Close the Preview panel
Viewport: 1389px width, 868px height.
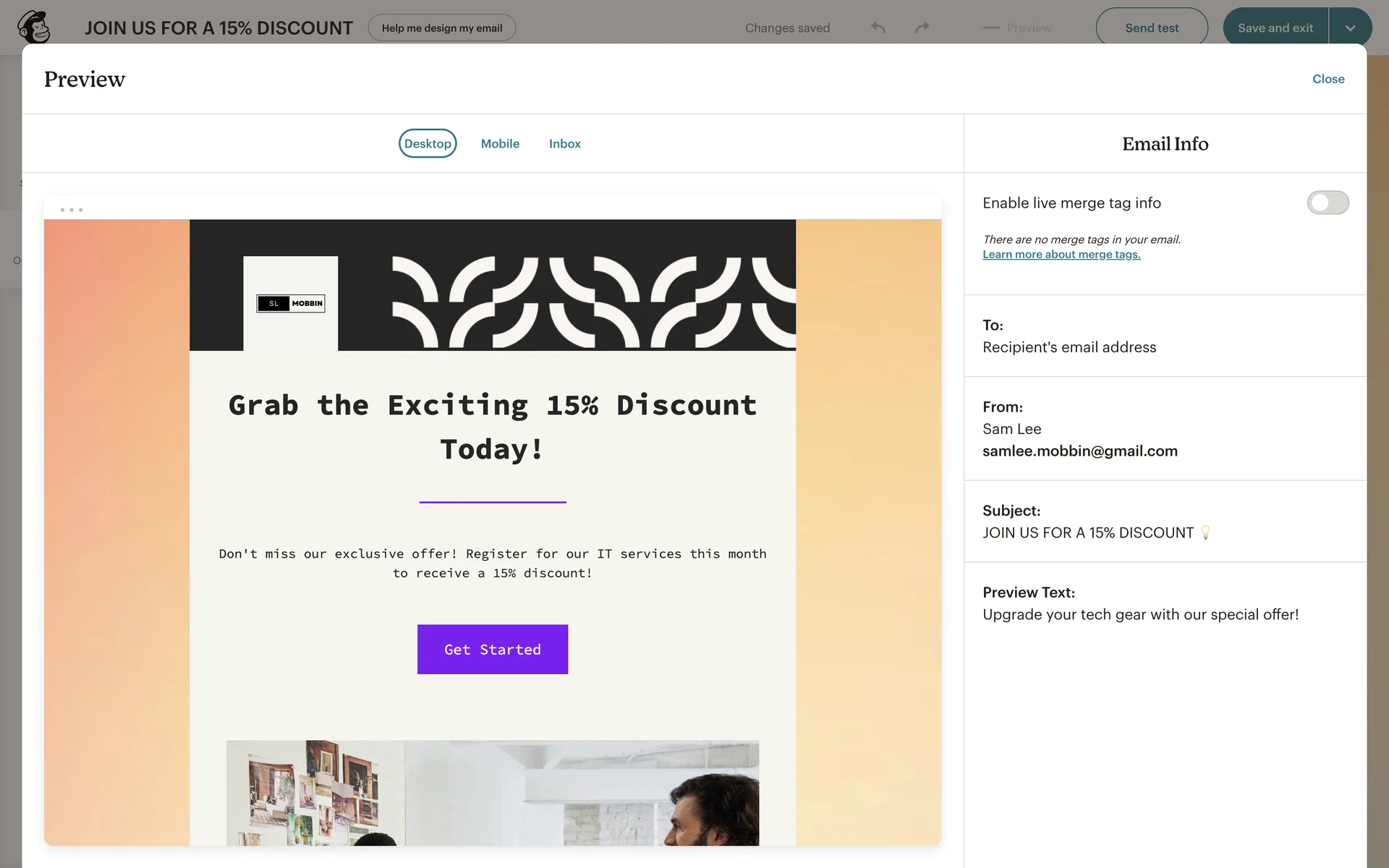[1328, 79]
